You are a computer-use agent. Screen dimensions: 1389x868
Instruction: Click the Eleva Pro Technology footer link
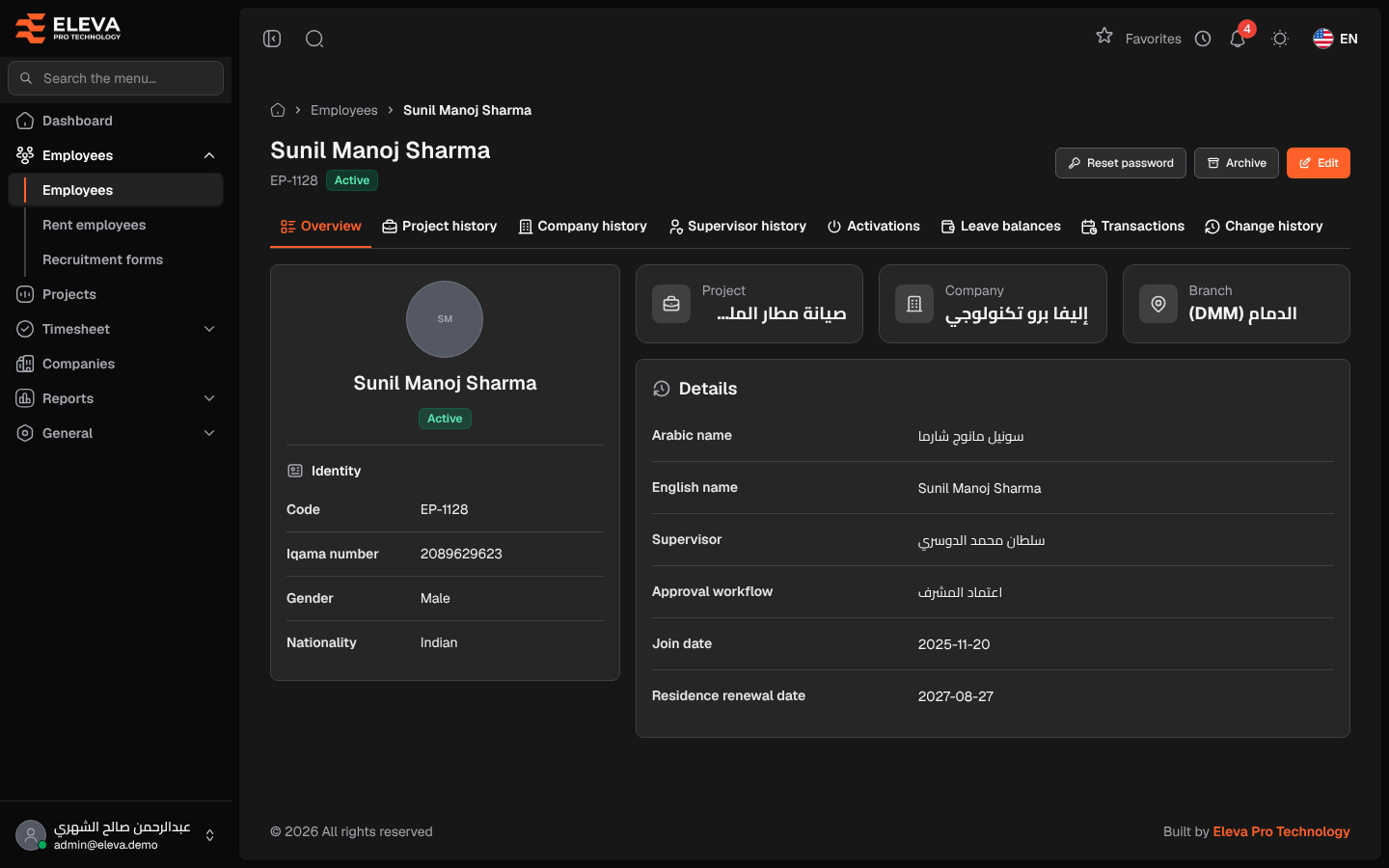(1281, 831)
